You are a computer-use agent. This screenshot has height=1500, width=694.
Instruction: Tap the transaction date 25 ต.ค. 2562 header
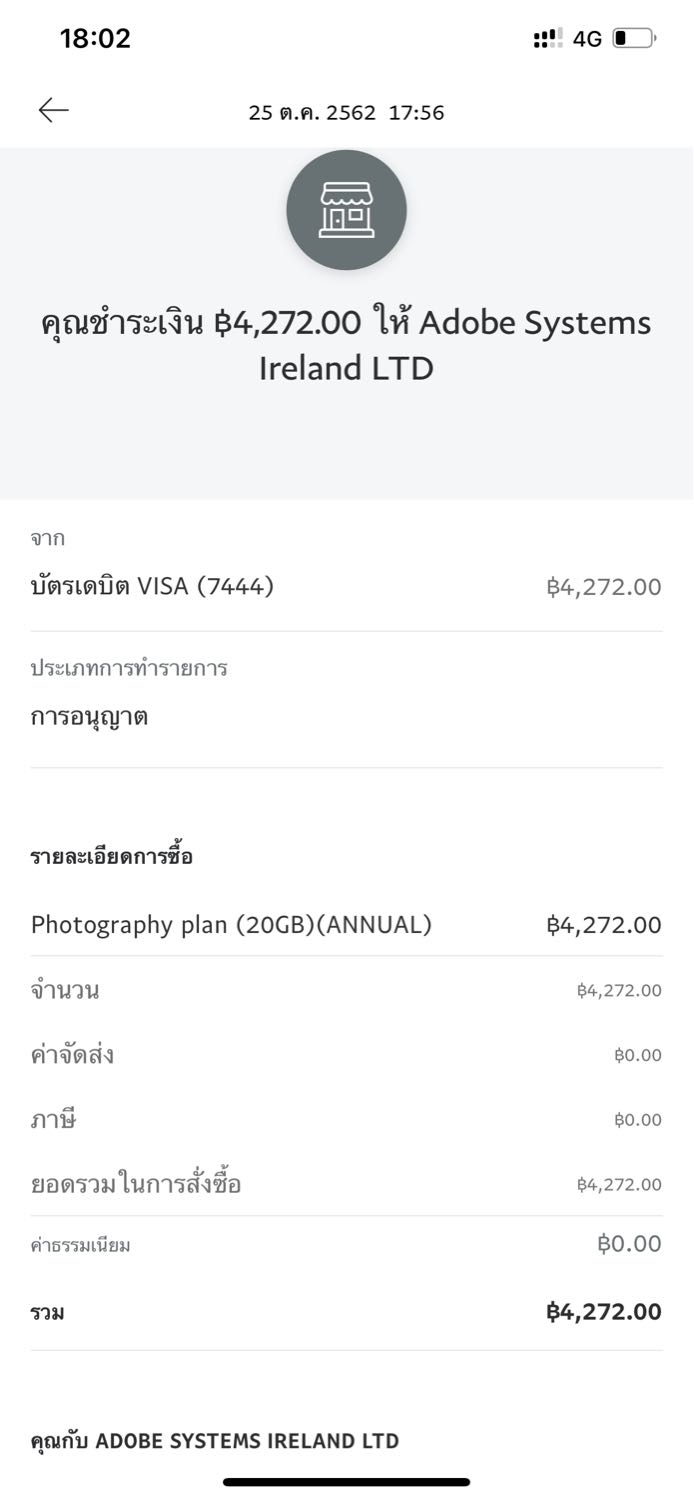coord(346,113)
